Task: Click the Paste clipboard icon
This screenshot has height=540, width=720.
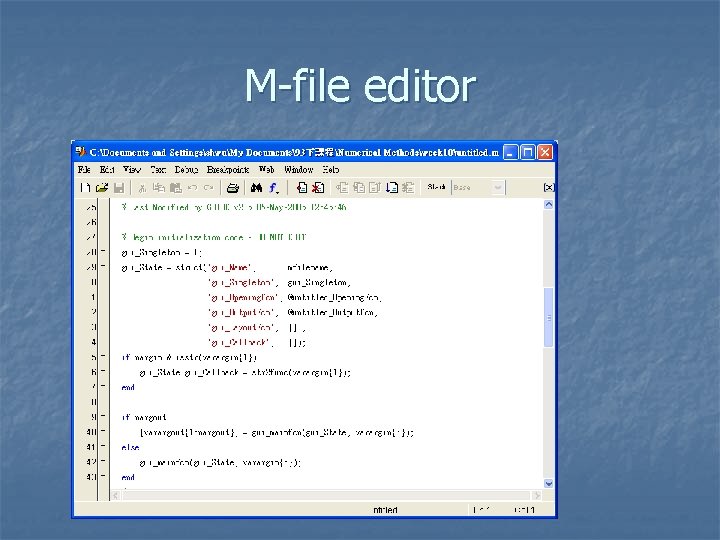Action: tap(175, 187)
